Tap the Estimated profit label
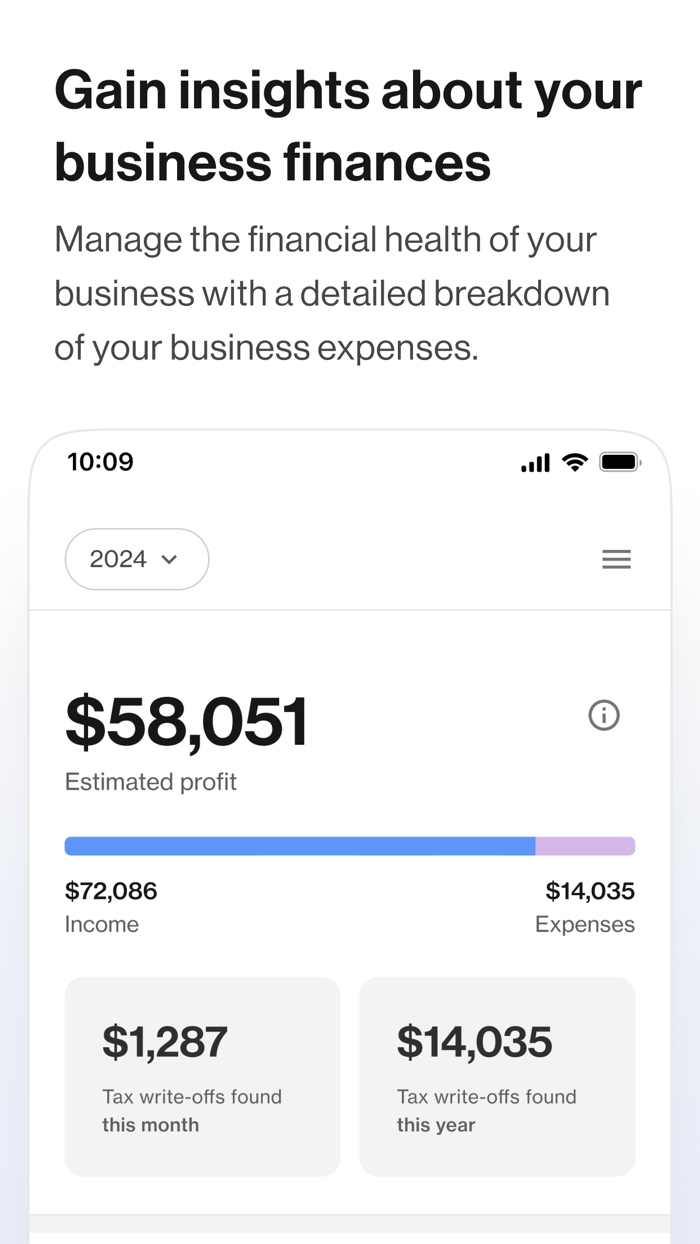The height and width of the screenshot is (1244, 700). click(151, 782)
